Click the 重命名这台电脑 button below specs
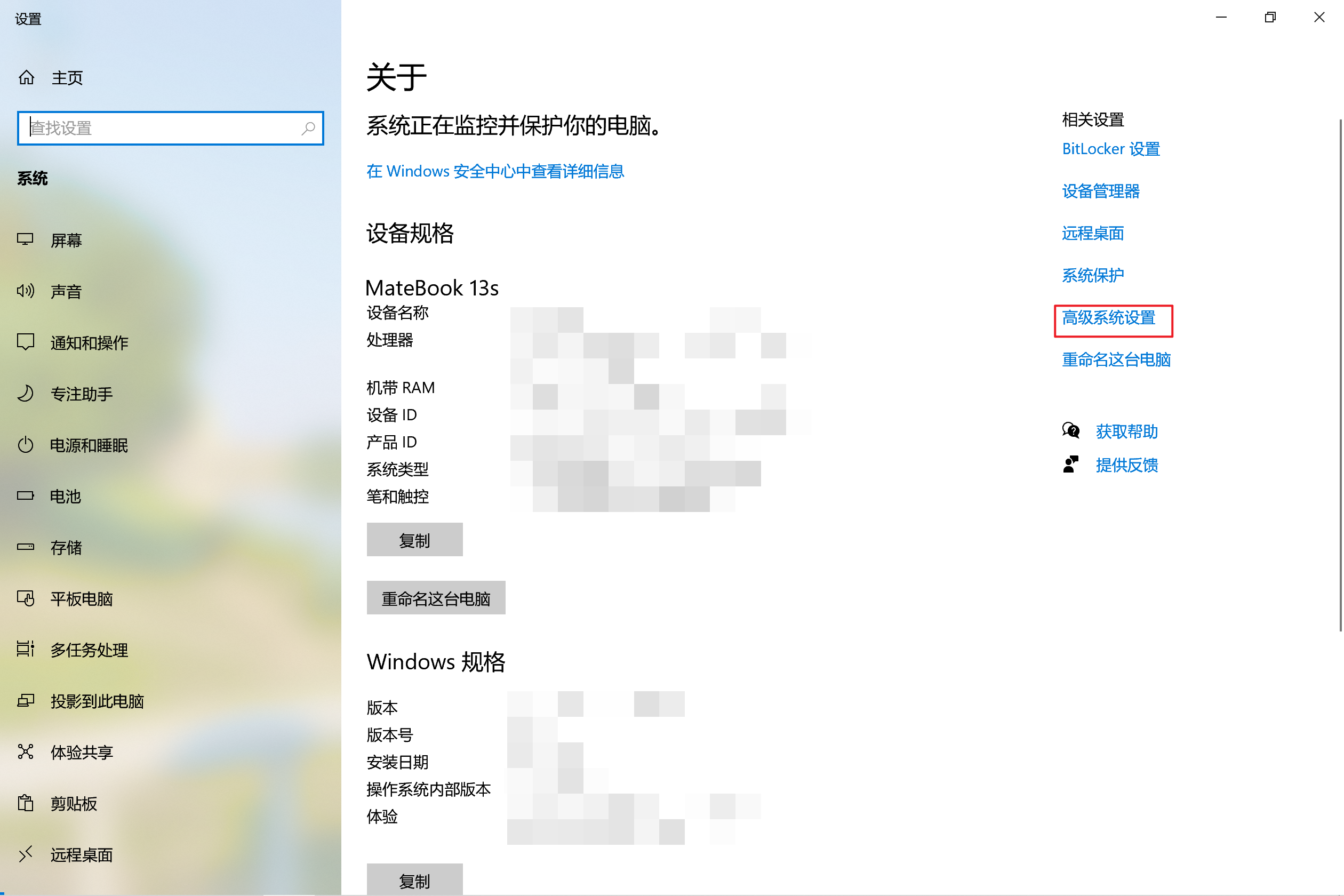The width and height of the screenshot is (1344, 896). pos(436,598)
